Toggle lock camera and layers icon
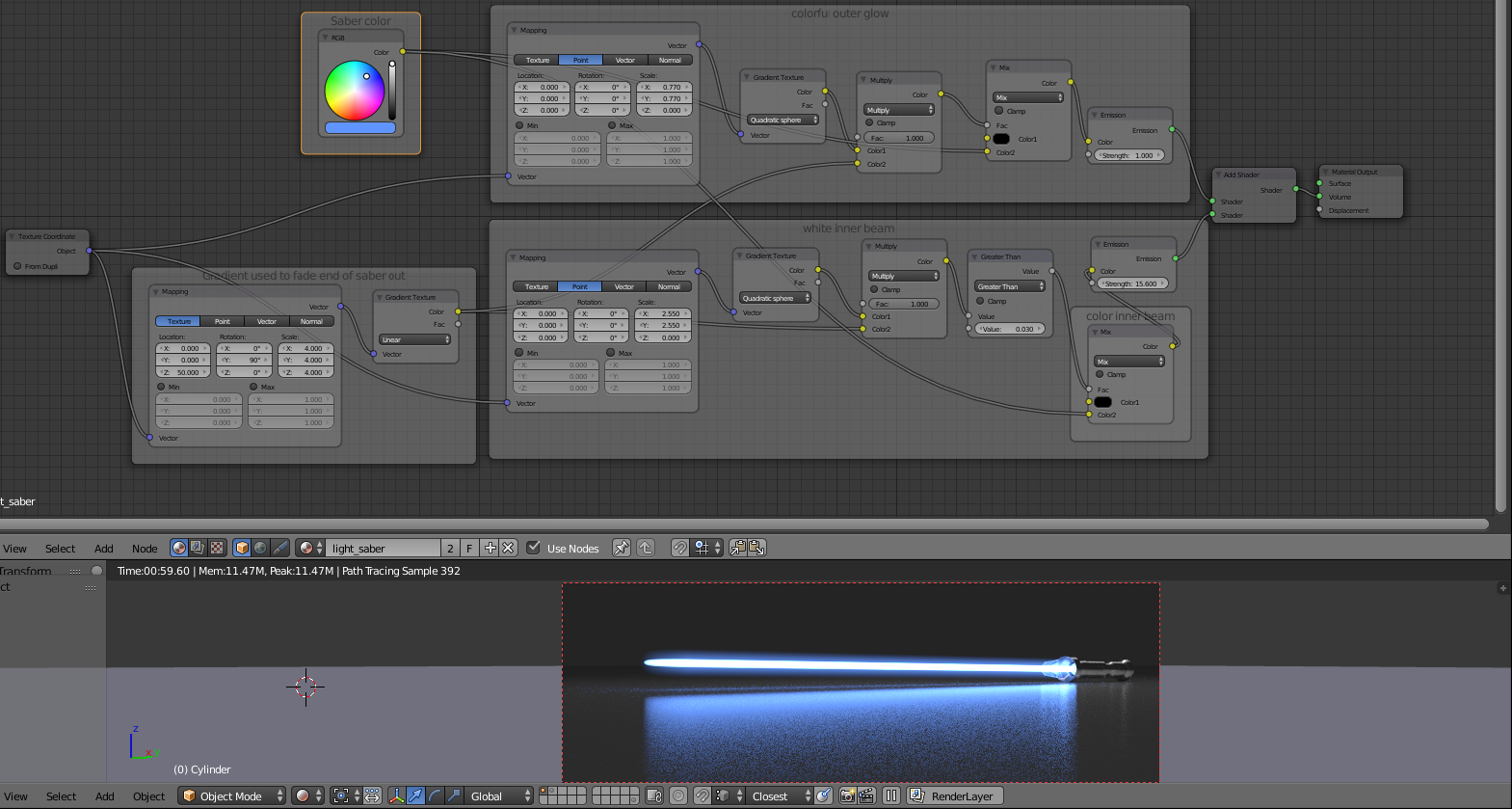 (x=654, y=796)
